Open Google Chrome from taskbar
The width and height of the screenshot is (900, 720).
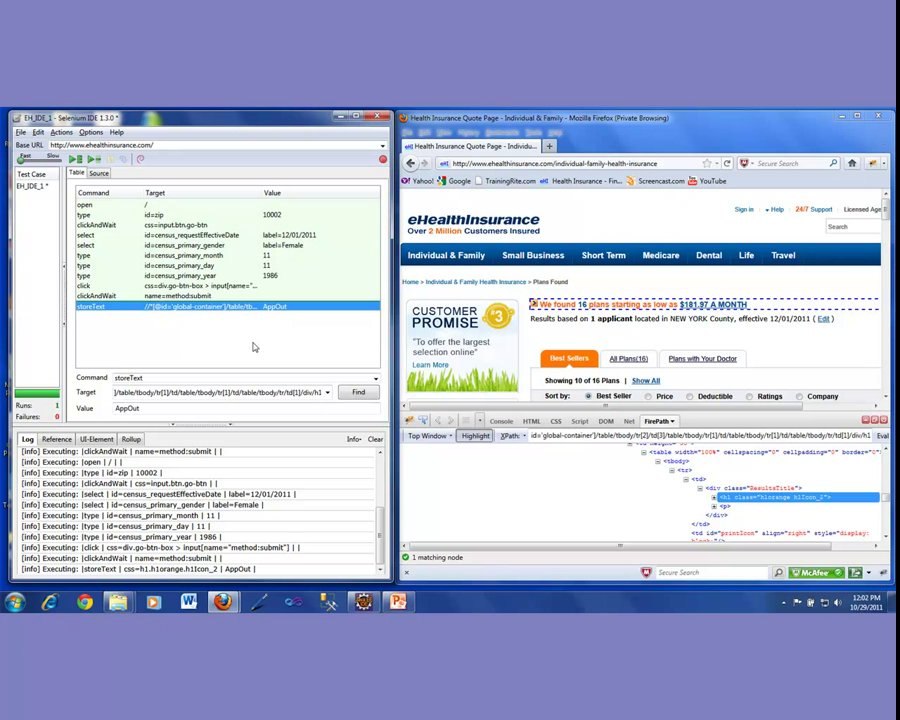[85, 602]
